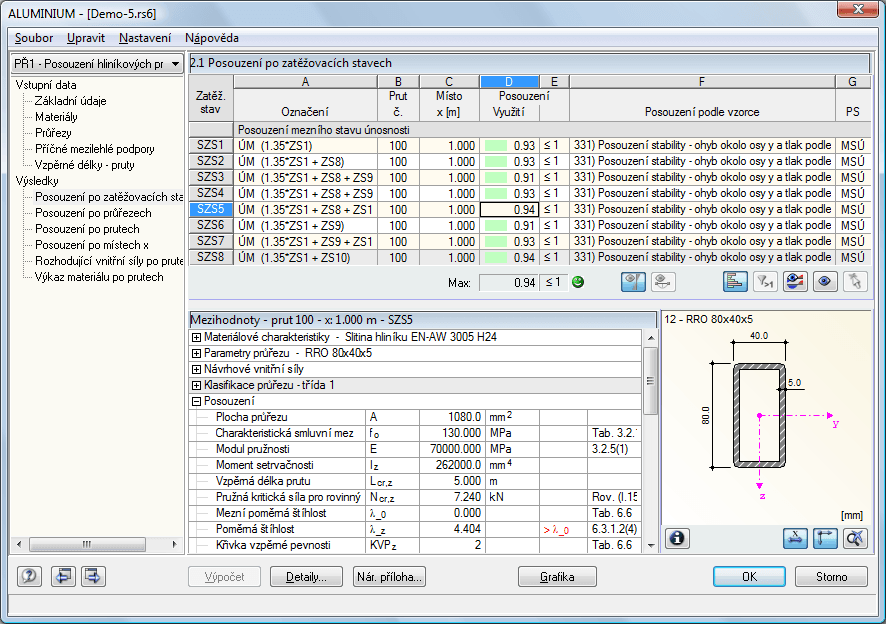Click column D header
Image resolution: width=886 pixels, height=624 pixels.
509,82
